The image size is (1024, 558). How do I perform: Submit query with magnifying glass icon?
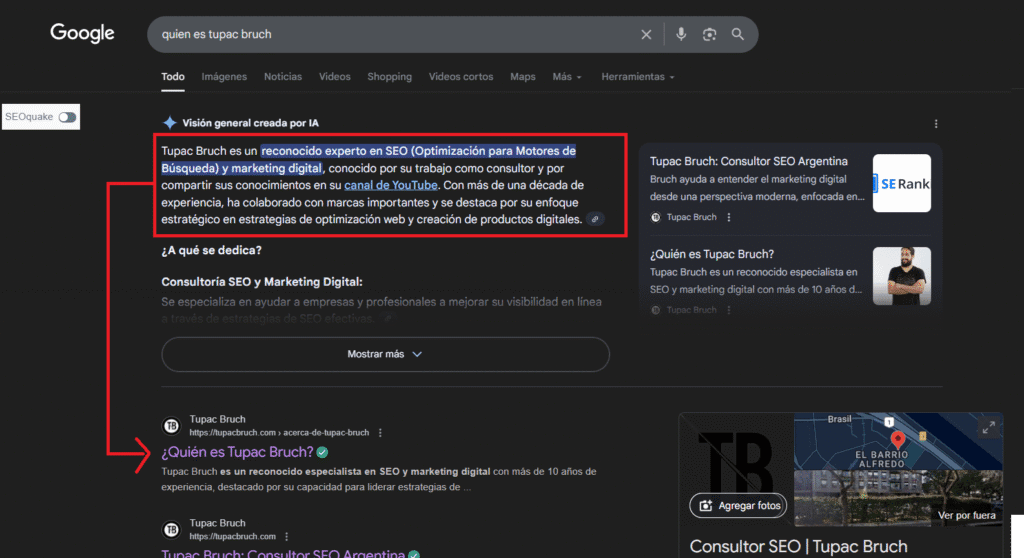pyautogui.click(x=737, y=34)
